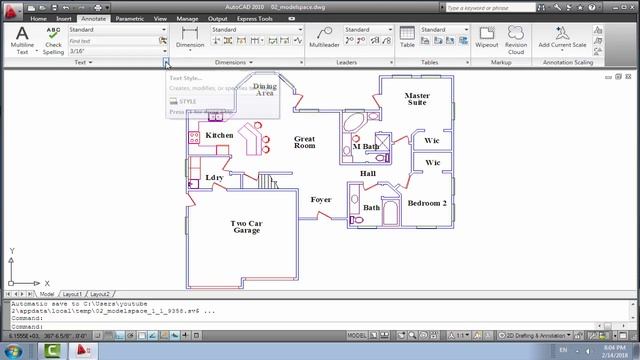Open the Express Tools ribbon tab
640x360 pixels.
click(255, 19)
